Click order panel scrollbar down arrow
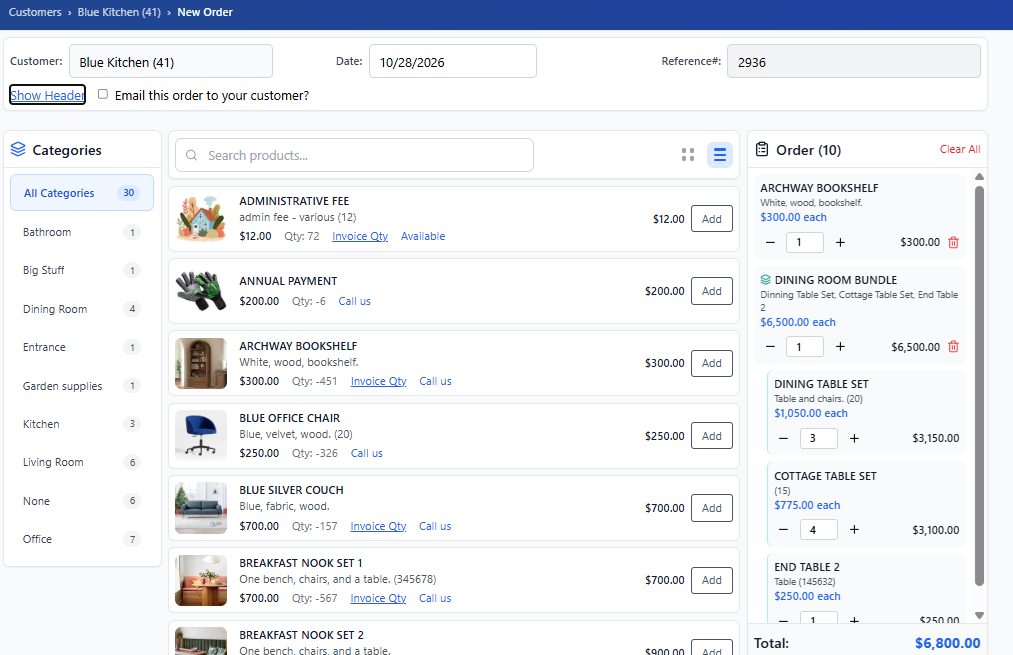The image size is (1013, 655). pyautogui.click(x=979, y=616)
